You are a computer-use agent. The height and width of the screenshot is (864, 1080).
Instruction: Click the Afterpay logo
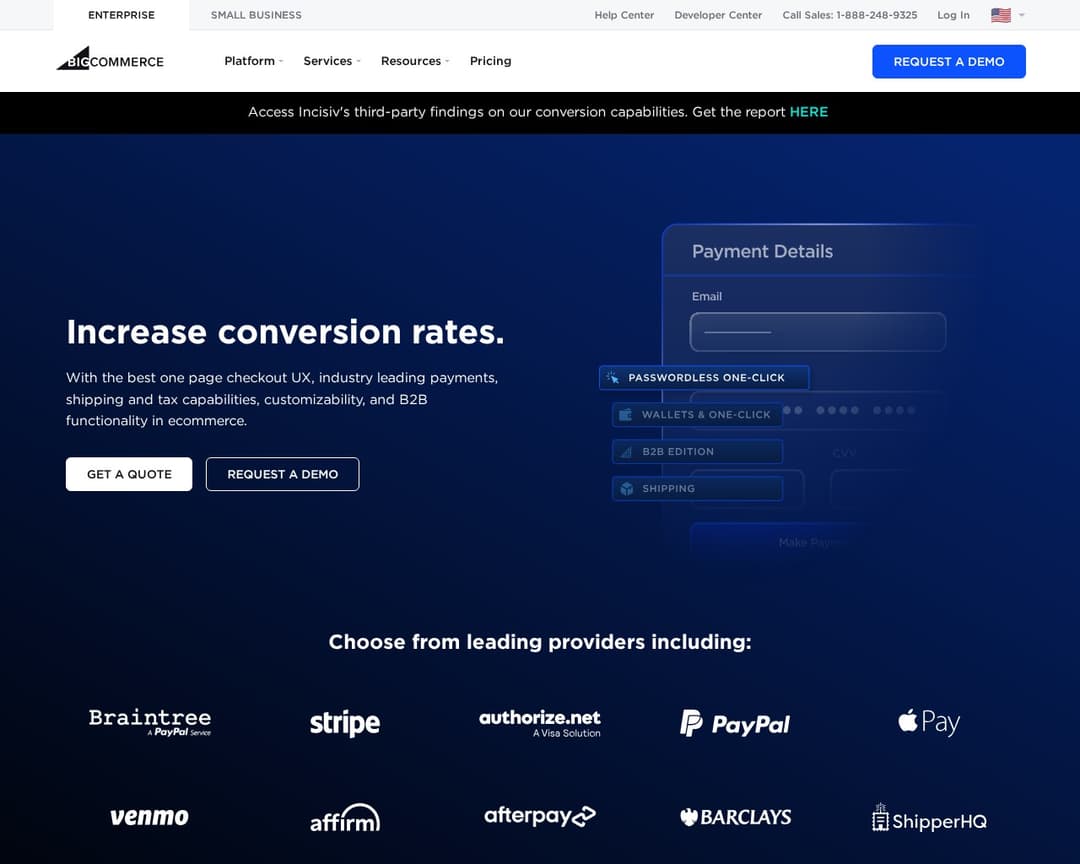click(x=540, y=816)
